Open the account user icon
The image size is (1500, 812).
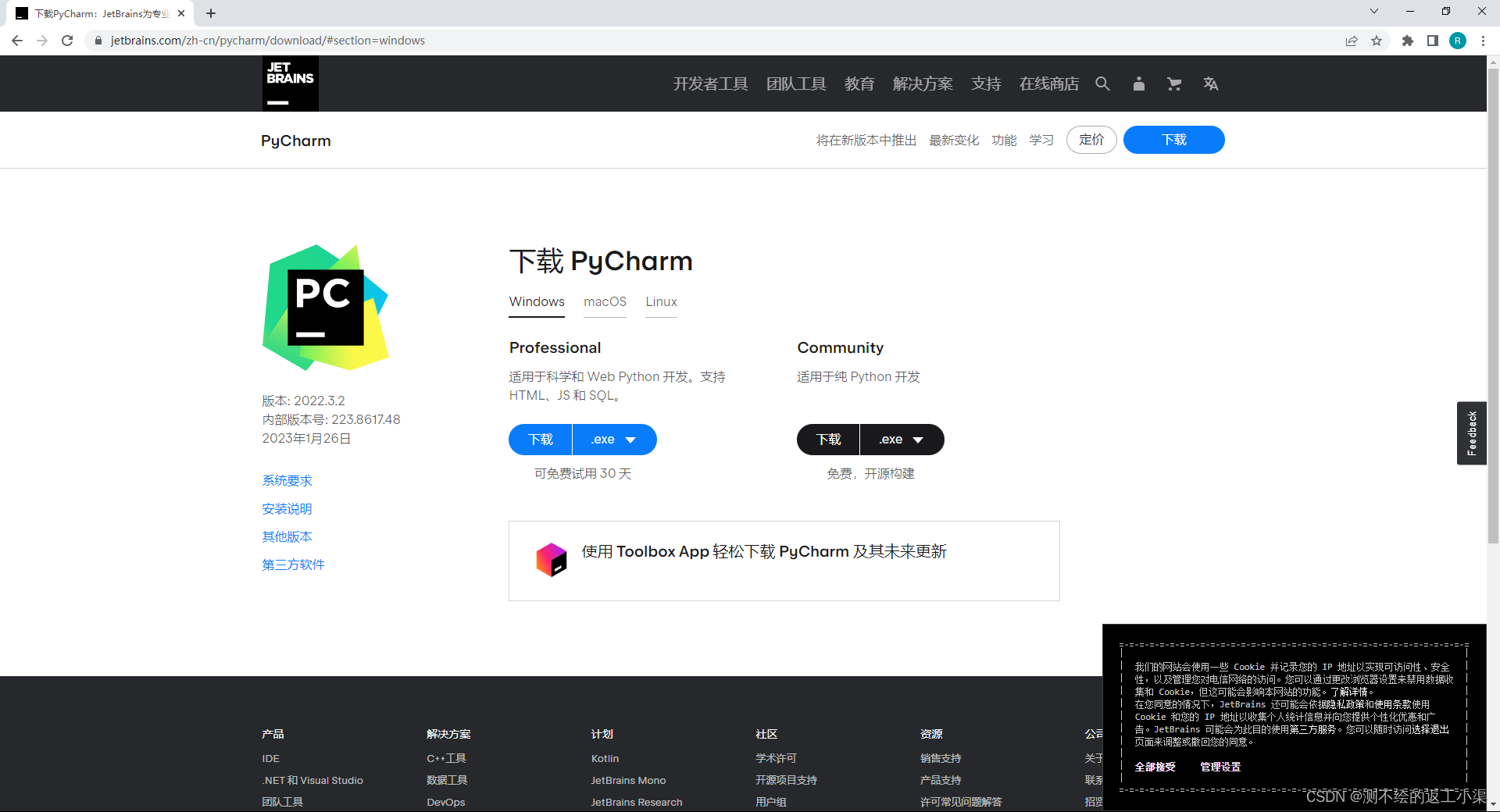click(1139, 84)
